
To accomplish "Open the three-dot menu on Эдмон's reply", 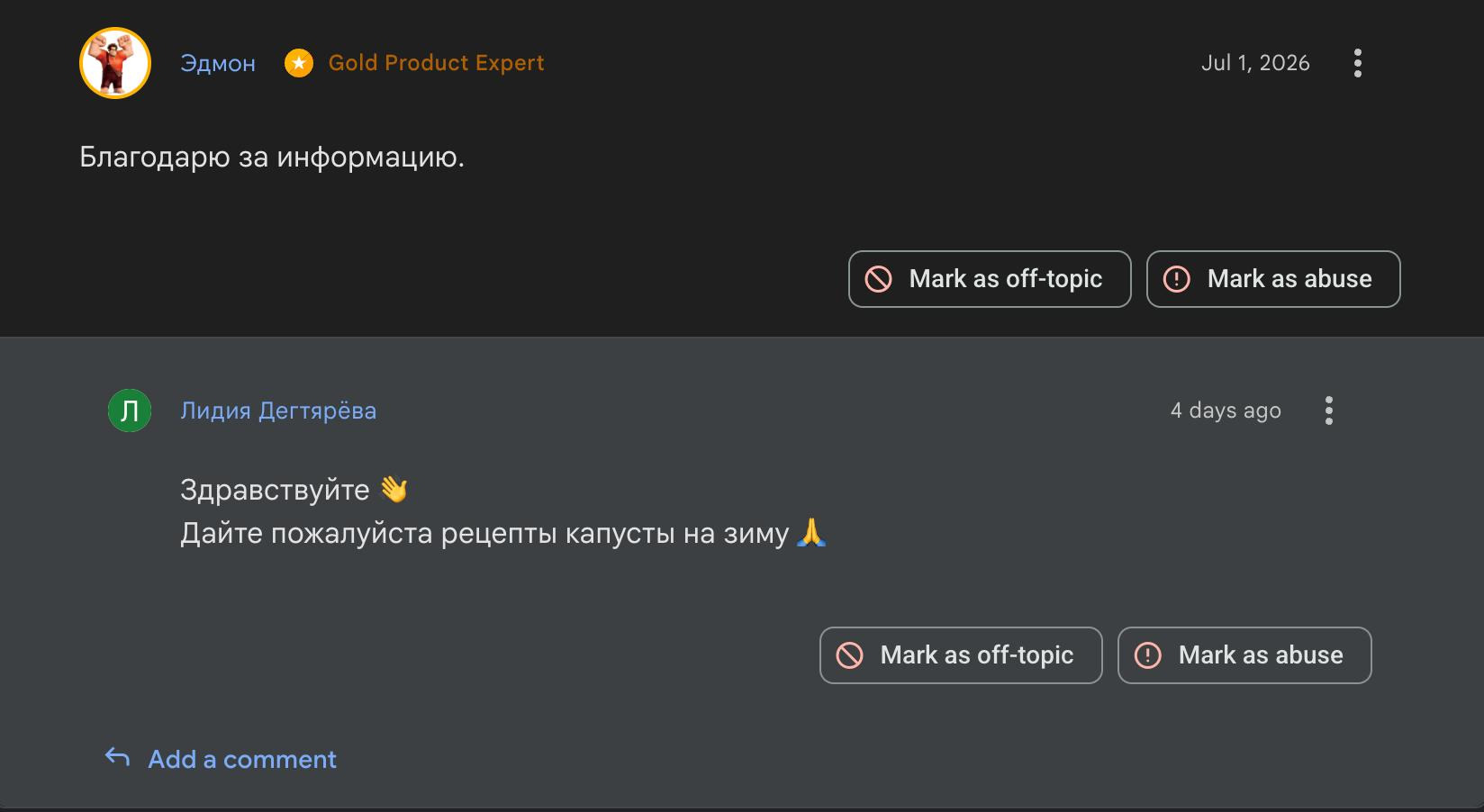I will (1358, 63).
